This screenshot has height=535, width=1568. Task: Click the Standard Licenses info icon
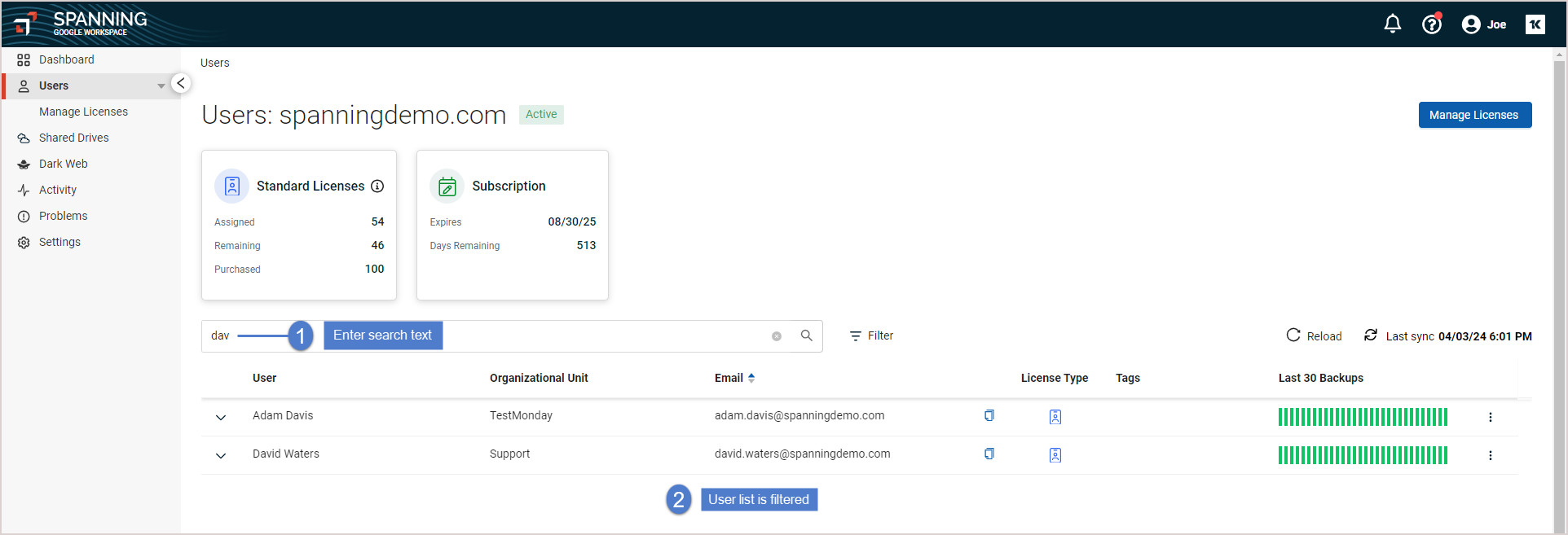click(377, 186)
